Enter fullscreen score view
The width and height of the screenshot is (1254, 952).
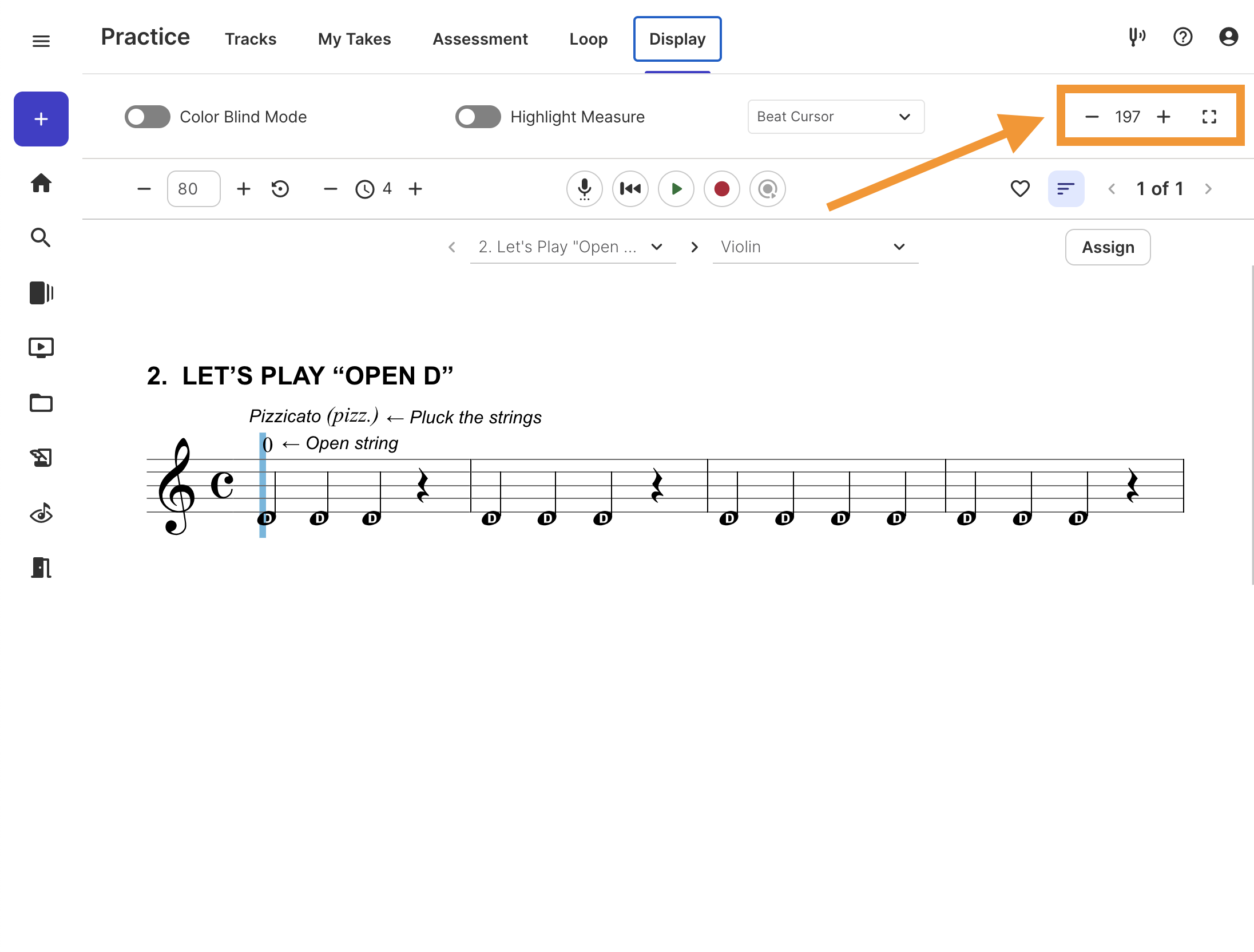tap(1209, 117)
